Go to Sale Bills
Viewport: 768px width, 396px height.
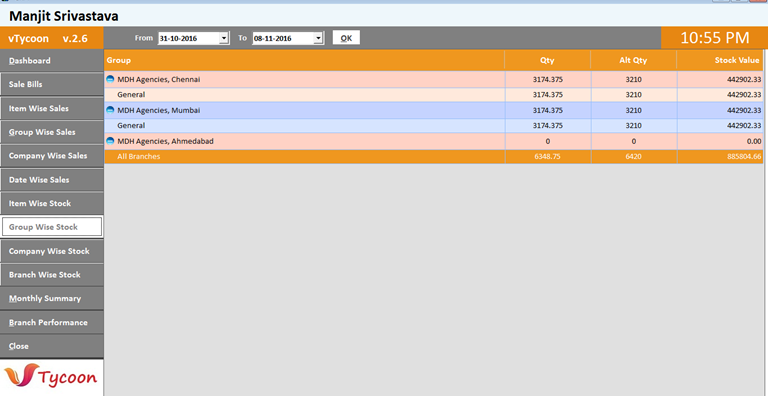(51, 84)
